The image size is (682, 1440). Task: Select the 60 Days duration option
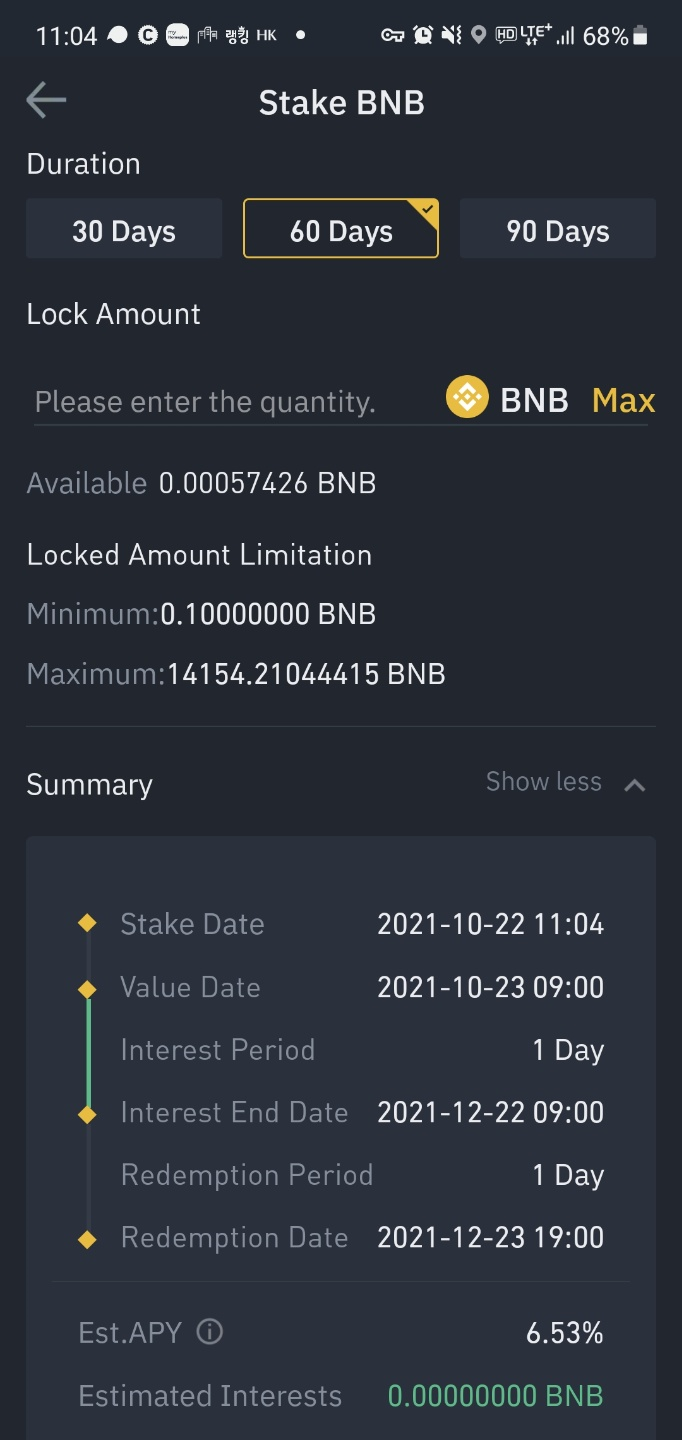[340, 231]
